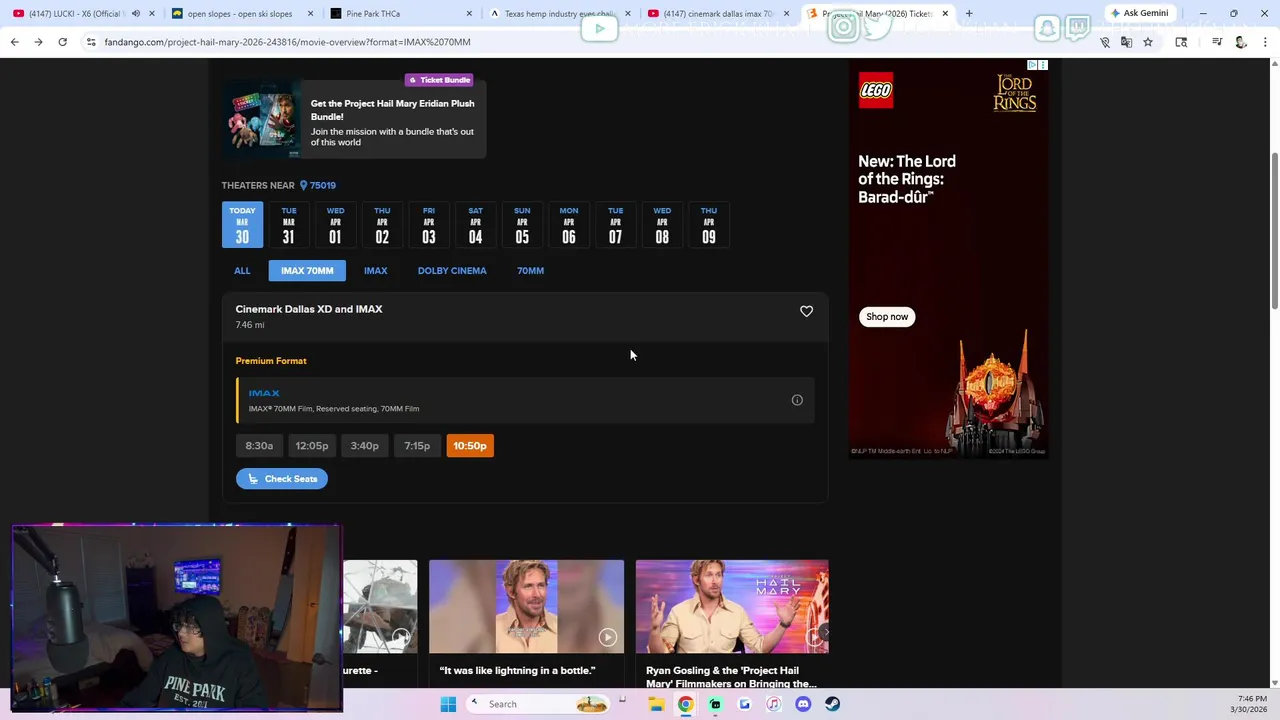
Task: Click the Cinemark Dallas XD and IMAX name
Action: pyautogui.click(x=309, y=309)
